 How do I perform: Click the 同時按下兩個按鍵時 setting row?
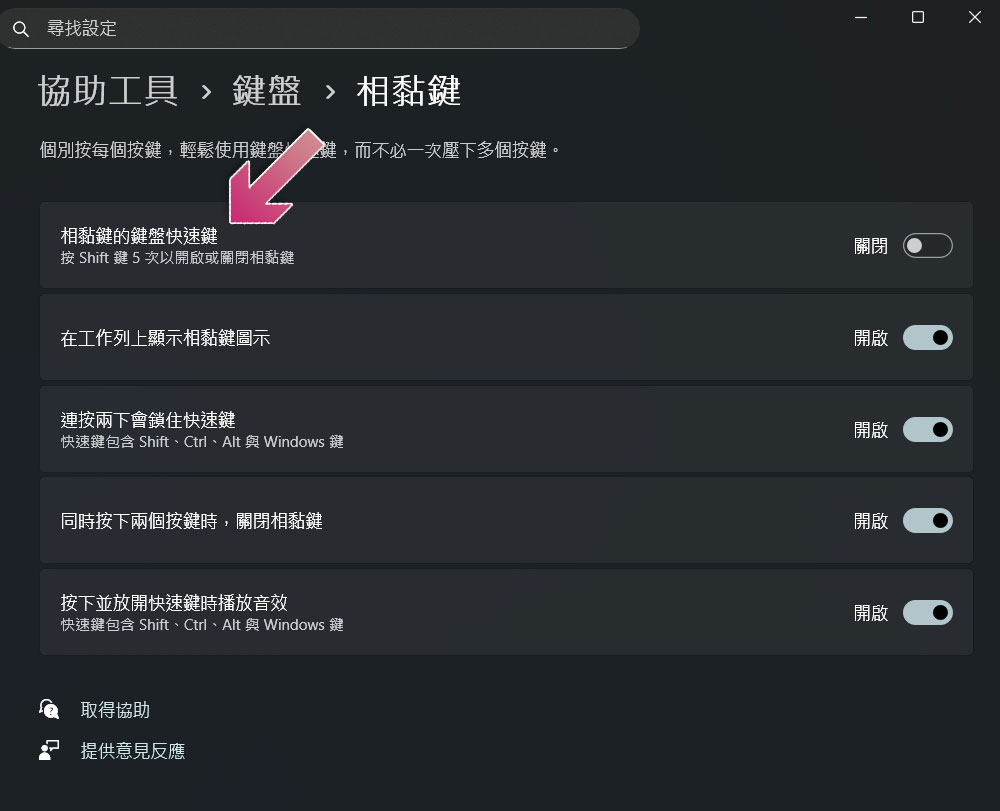[400, 520]
